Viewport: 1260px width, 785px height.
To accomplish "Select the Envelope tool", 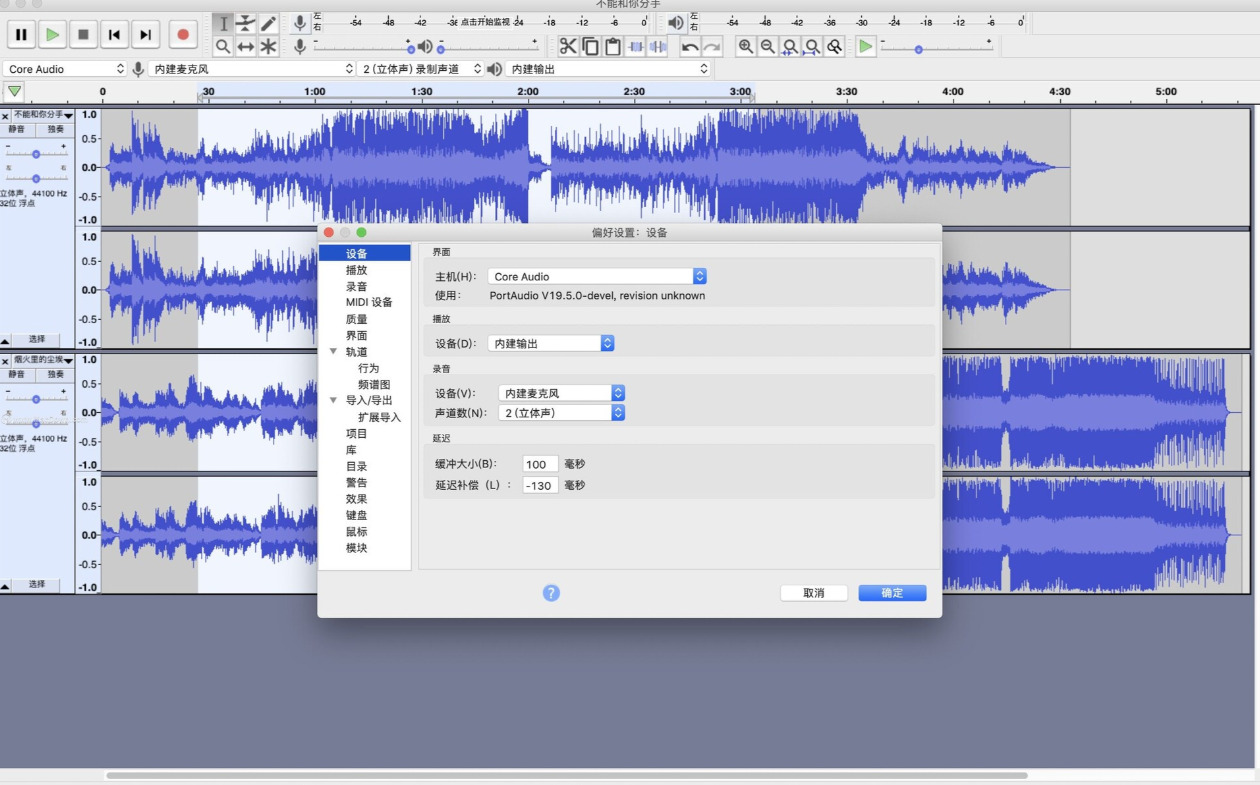I will coord(246,23).
